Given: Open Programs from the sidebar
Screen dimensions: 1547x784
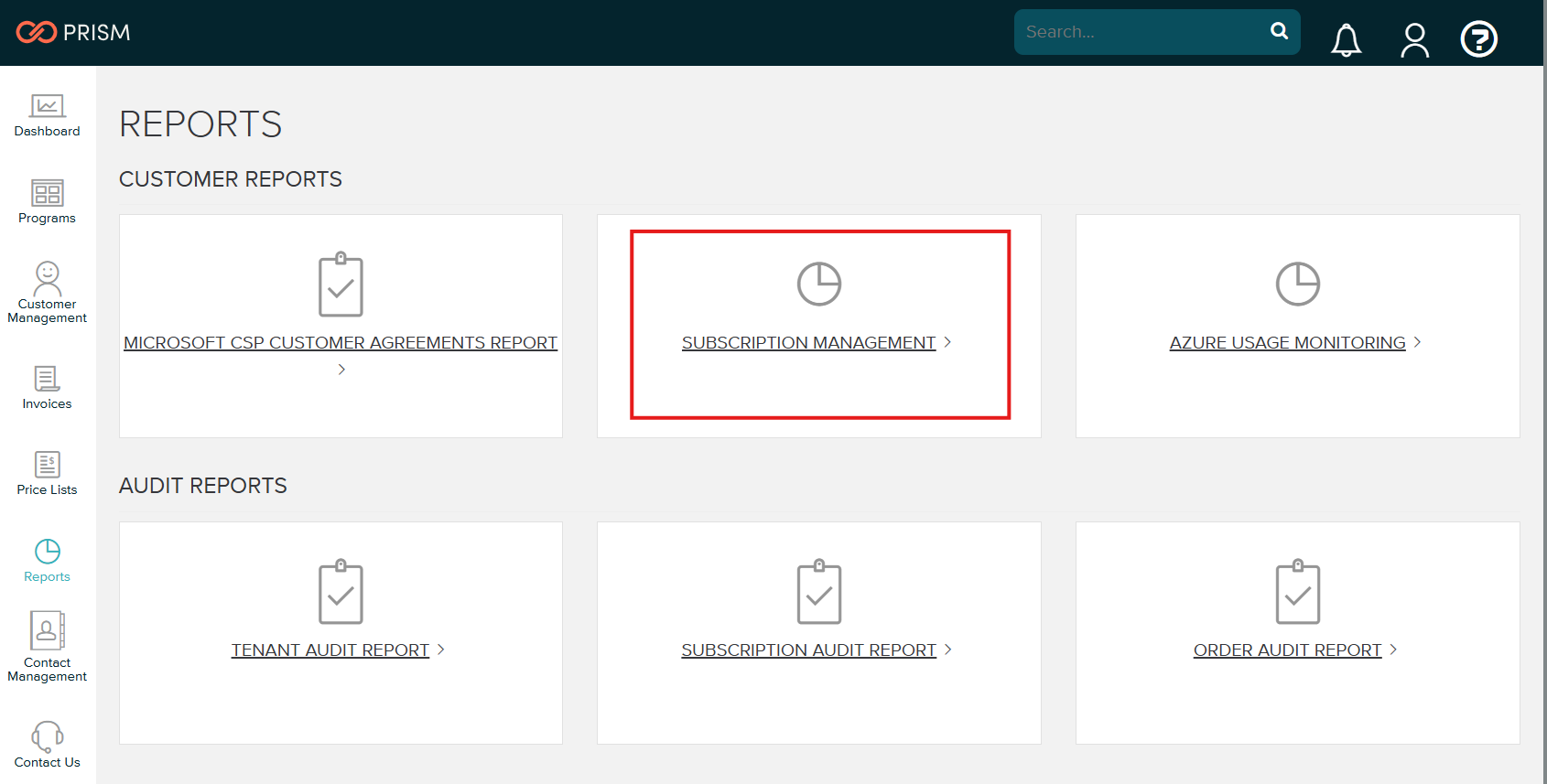Looking at the screenshot, I should click(x=47, y=202).
